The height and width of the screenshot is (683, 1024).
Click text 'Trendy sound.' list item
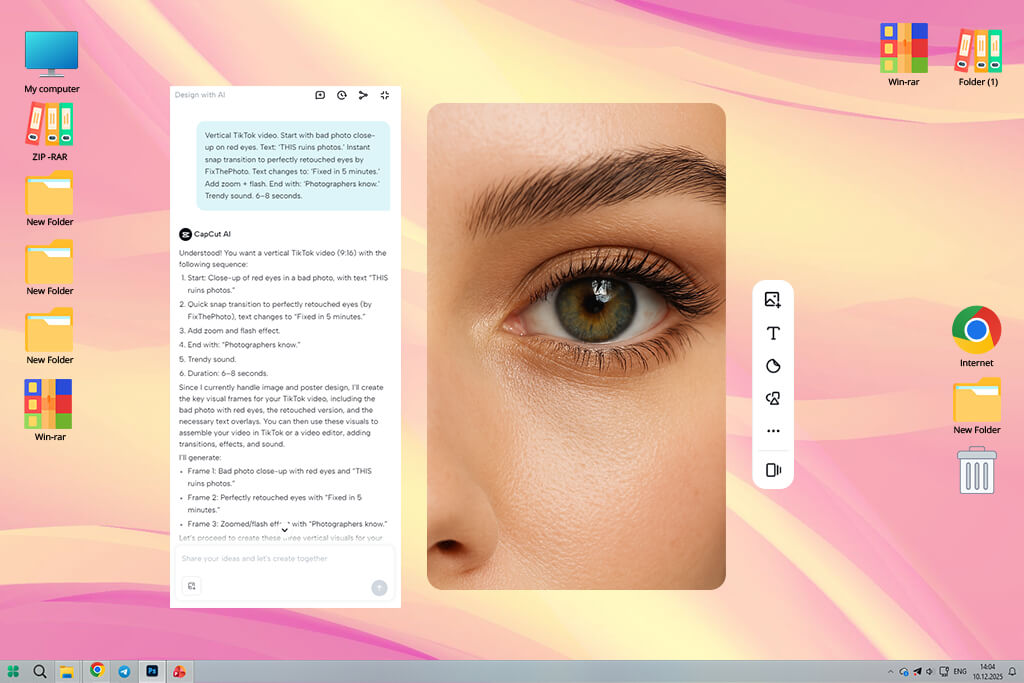click(212, 359)
